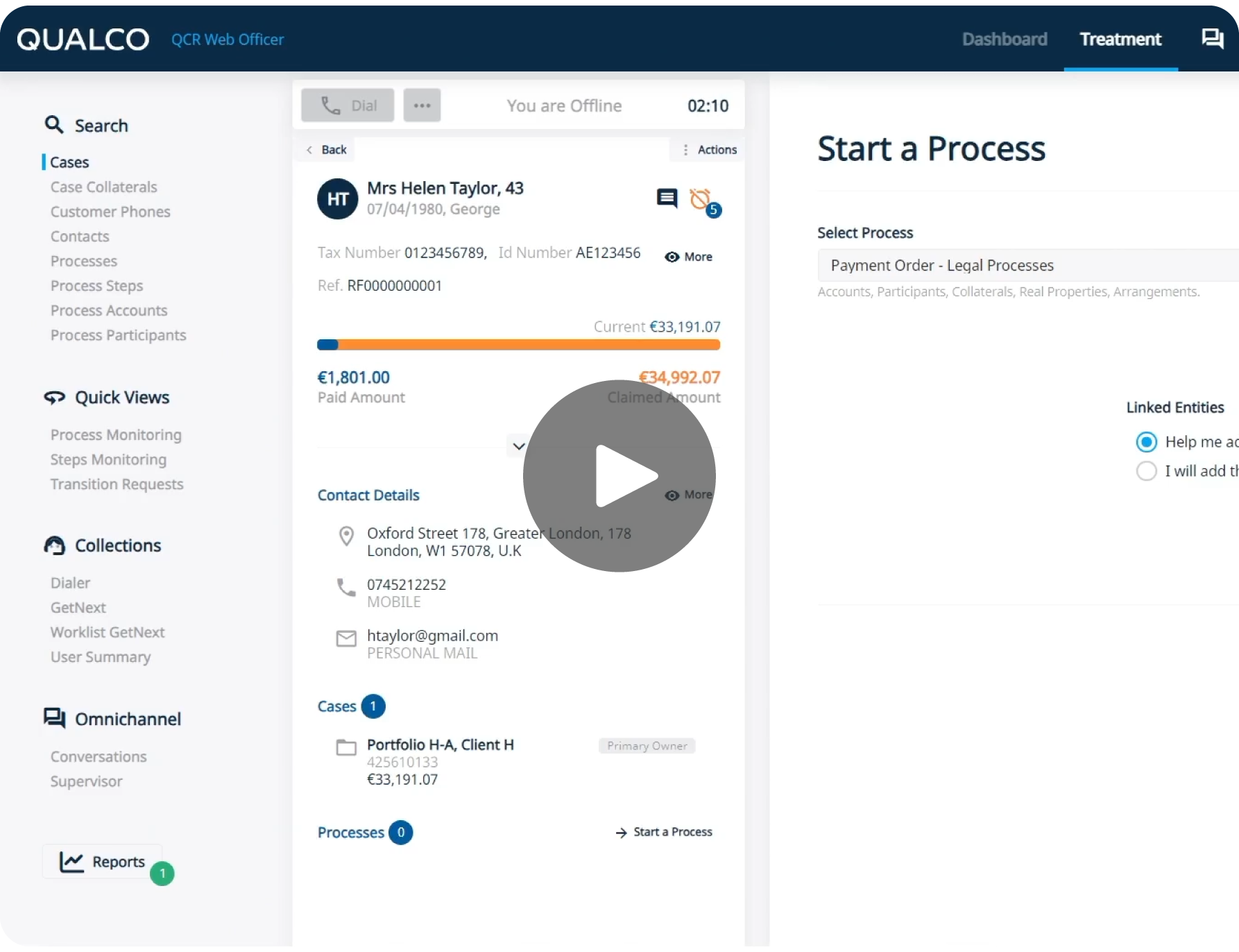Open the notes icon beside Helen Taylor

click(x=667, y=199)
